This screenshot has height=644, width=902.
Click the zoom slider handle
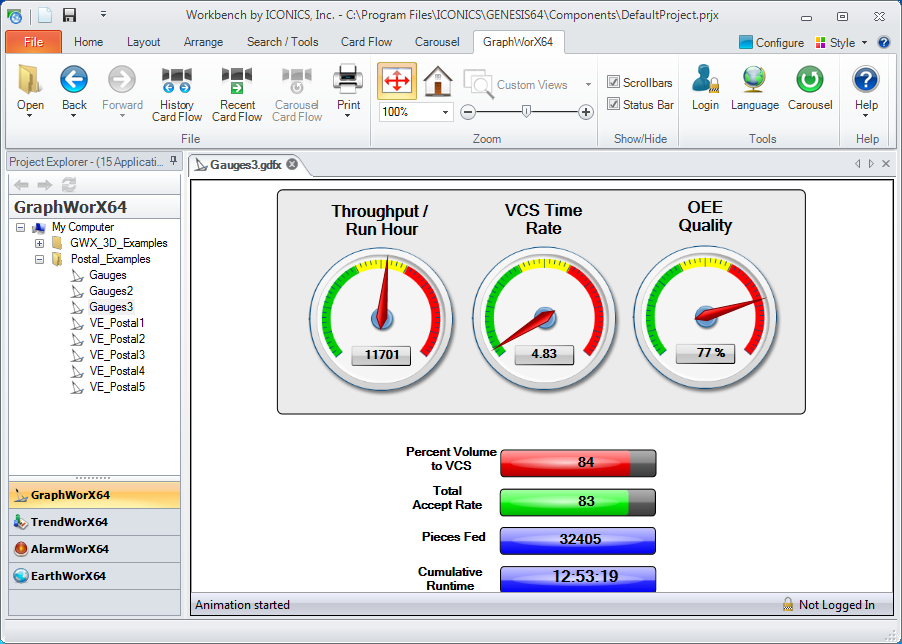pos(526,112)
